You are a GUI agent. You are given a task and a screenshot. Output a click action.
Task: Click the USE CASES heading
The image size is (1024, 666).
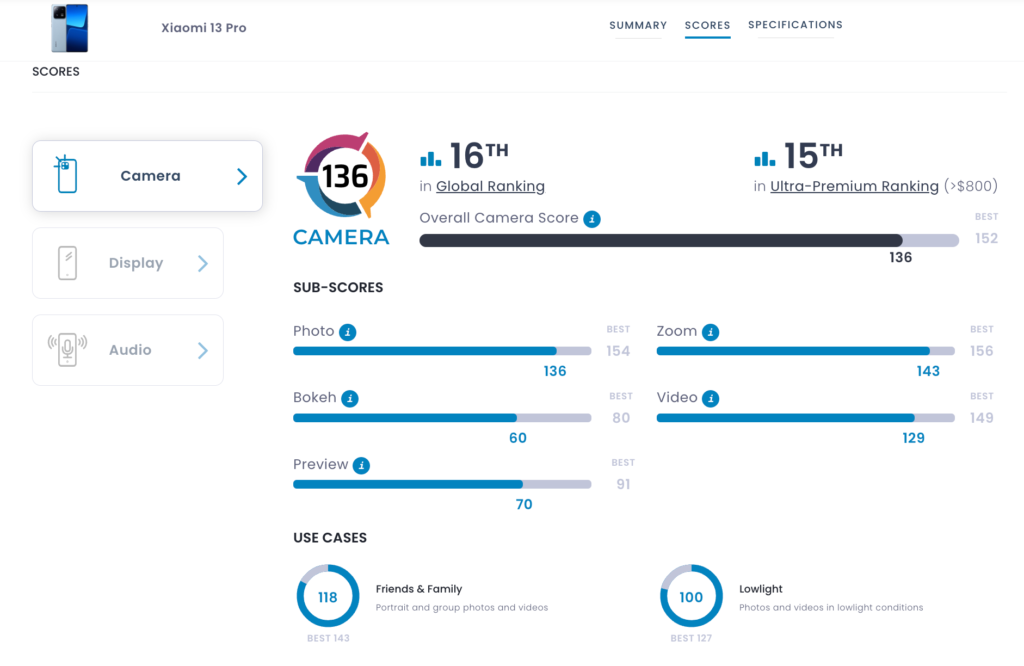(330, 538)
